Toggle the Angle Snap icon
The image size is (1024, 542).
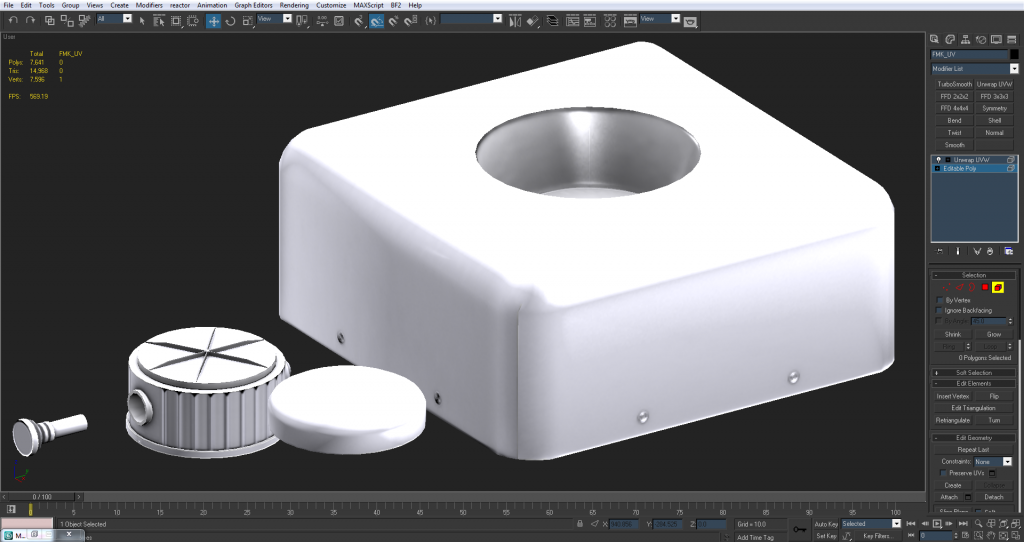[x=376, y=20]
